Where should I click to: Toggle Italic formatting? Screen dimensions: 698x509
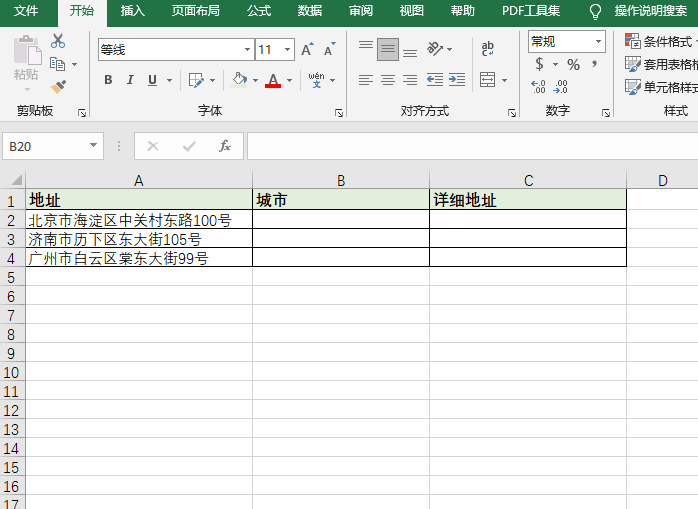tap(131, 80)
